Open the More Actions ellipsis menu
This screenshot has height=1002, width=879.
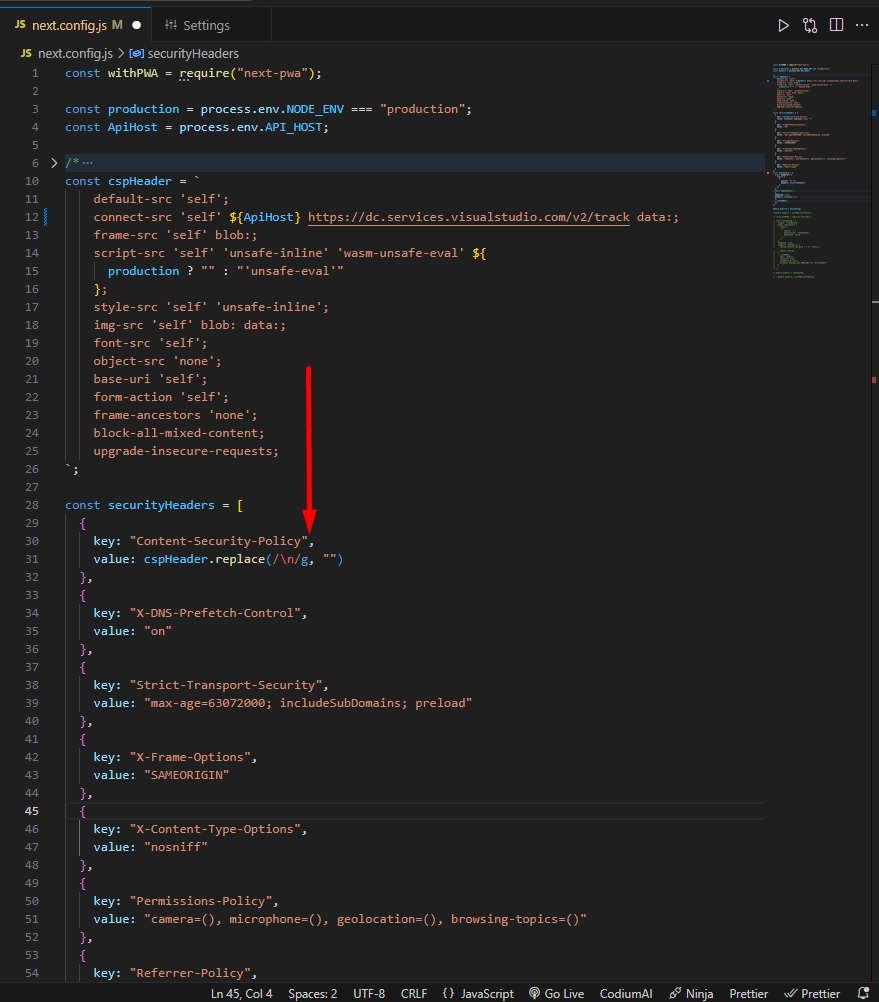[862, 25]
